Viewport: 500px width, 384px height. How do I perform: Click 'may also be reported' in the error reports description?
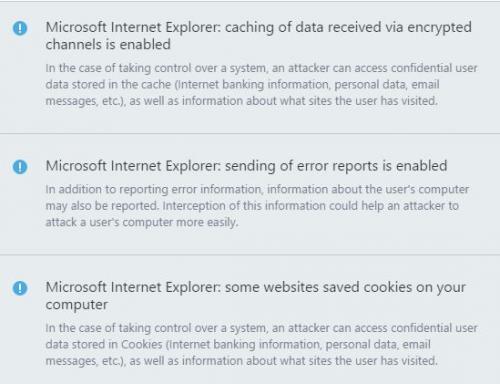click(x=102, y=206)
